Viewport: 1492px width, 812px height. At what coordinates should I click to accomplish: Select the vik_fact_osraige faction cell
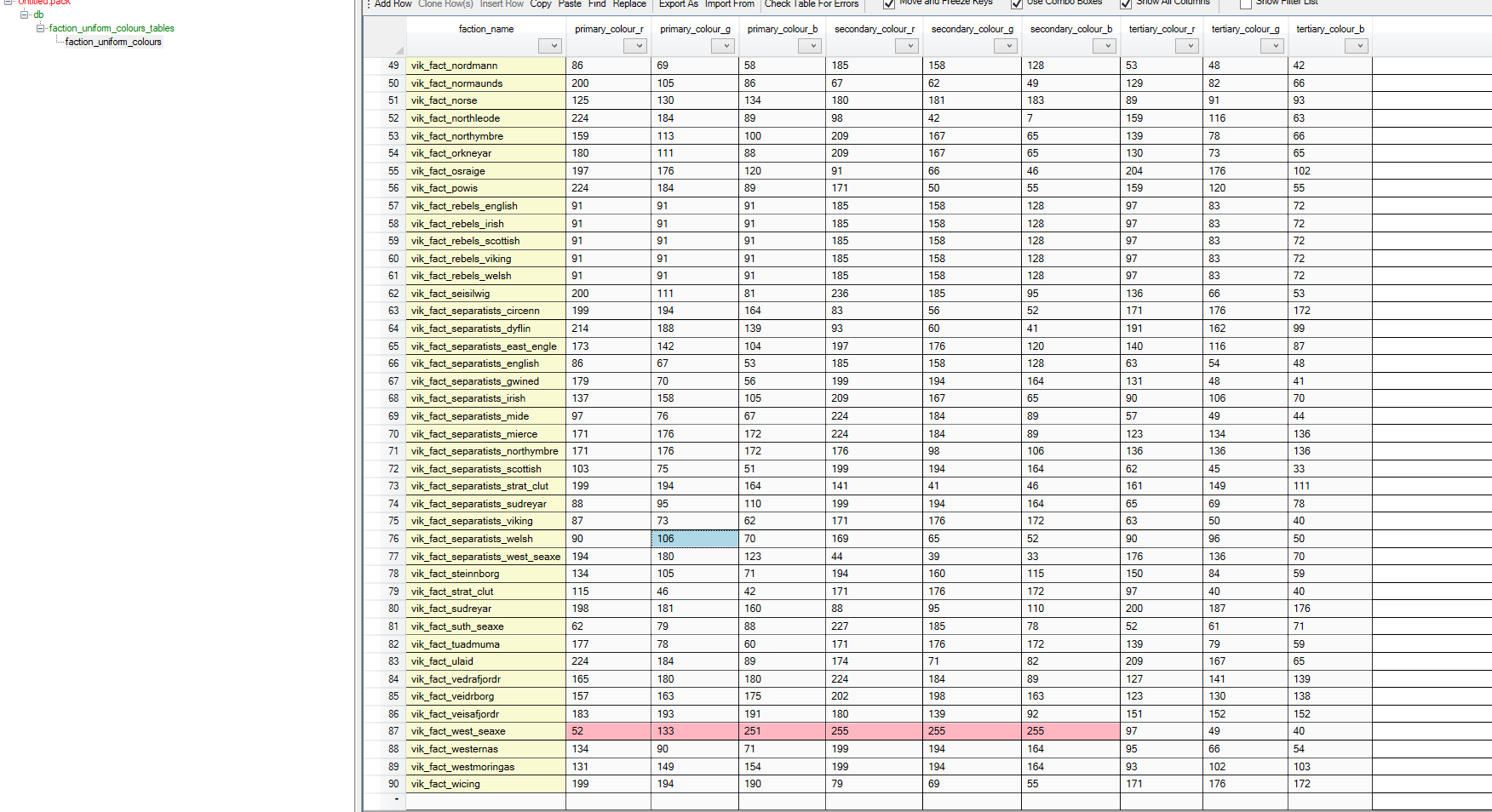point(485,171)
